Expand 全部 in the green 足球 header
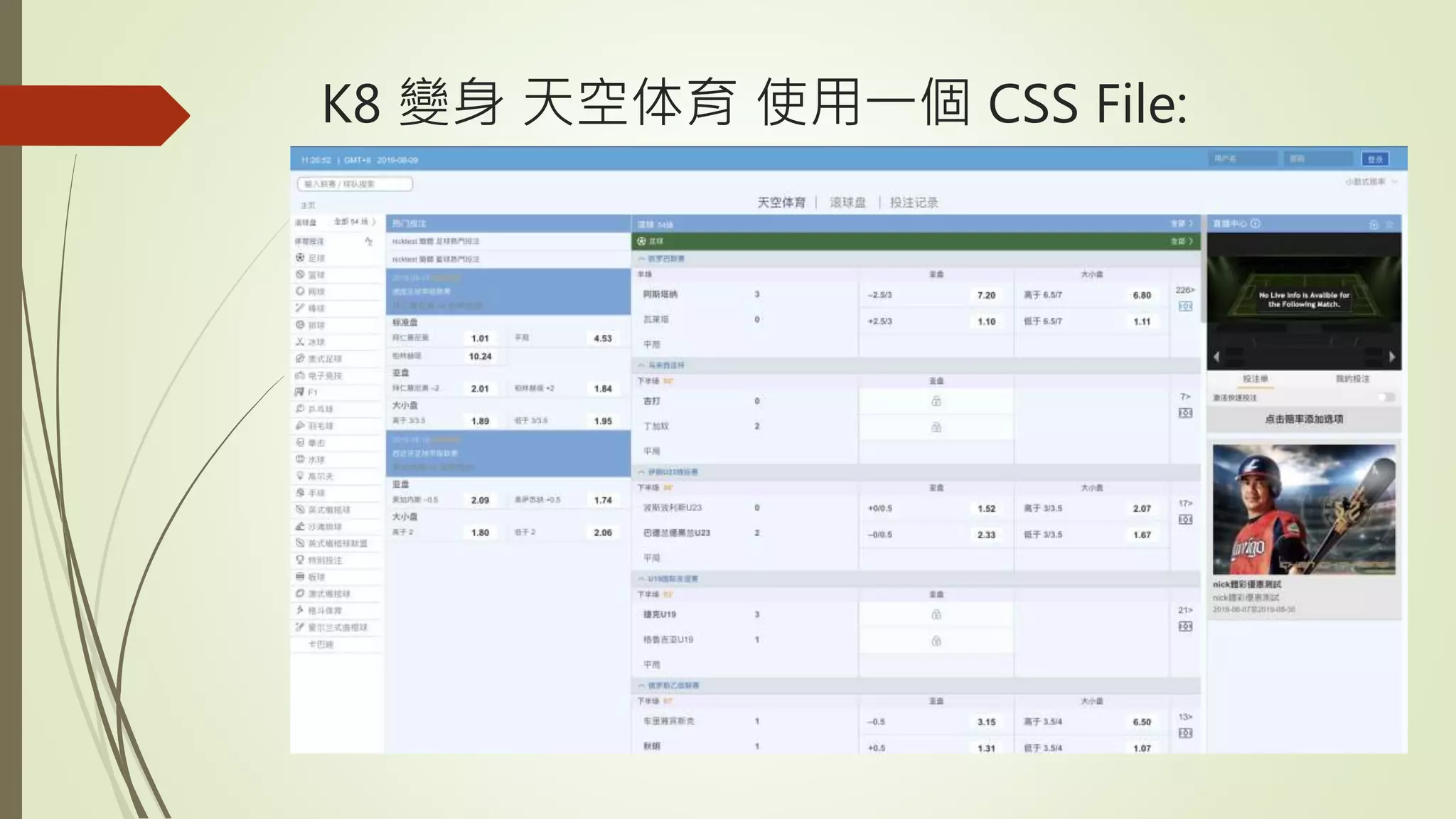Viewport: 1456px width, 819px height. point(1182,241)
